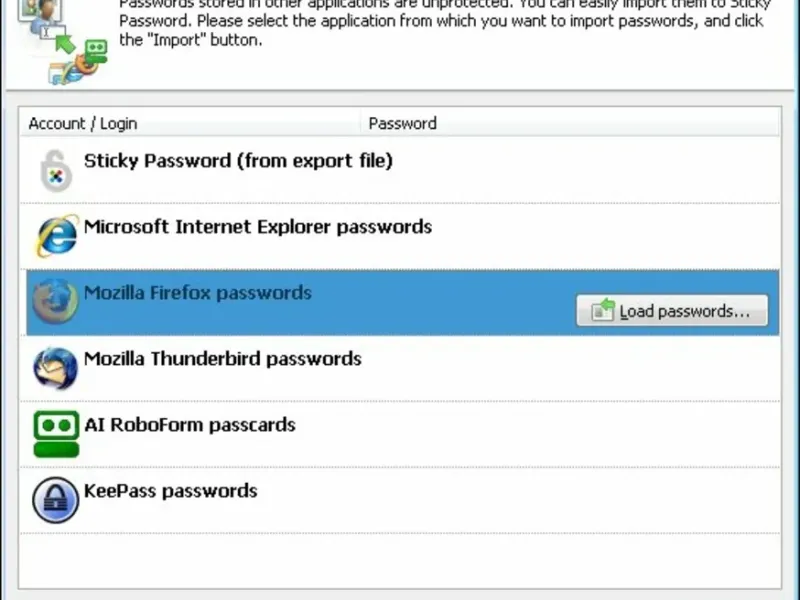Click the Internet Explorer logo icon
Image resolution: width=800 pixels, height=600 pixels.
pyautogui.click(x=55, y=236)
